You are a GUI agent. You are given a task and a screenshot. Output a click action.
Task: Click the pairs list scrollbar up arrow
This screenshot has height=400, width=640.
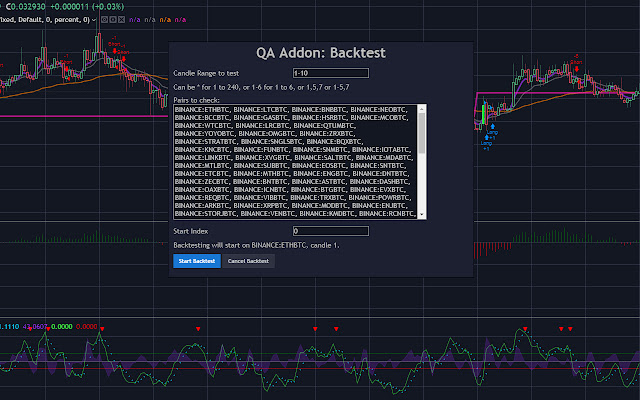pyautogui.click(x=422, y=109)
